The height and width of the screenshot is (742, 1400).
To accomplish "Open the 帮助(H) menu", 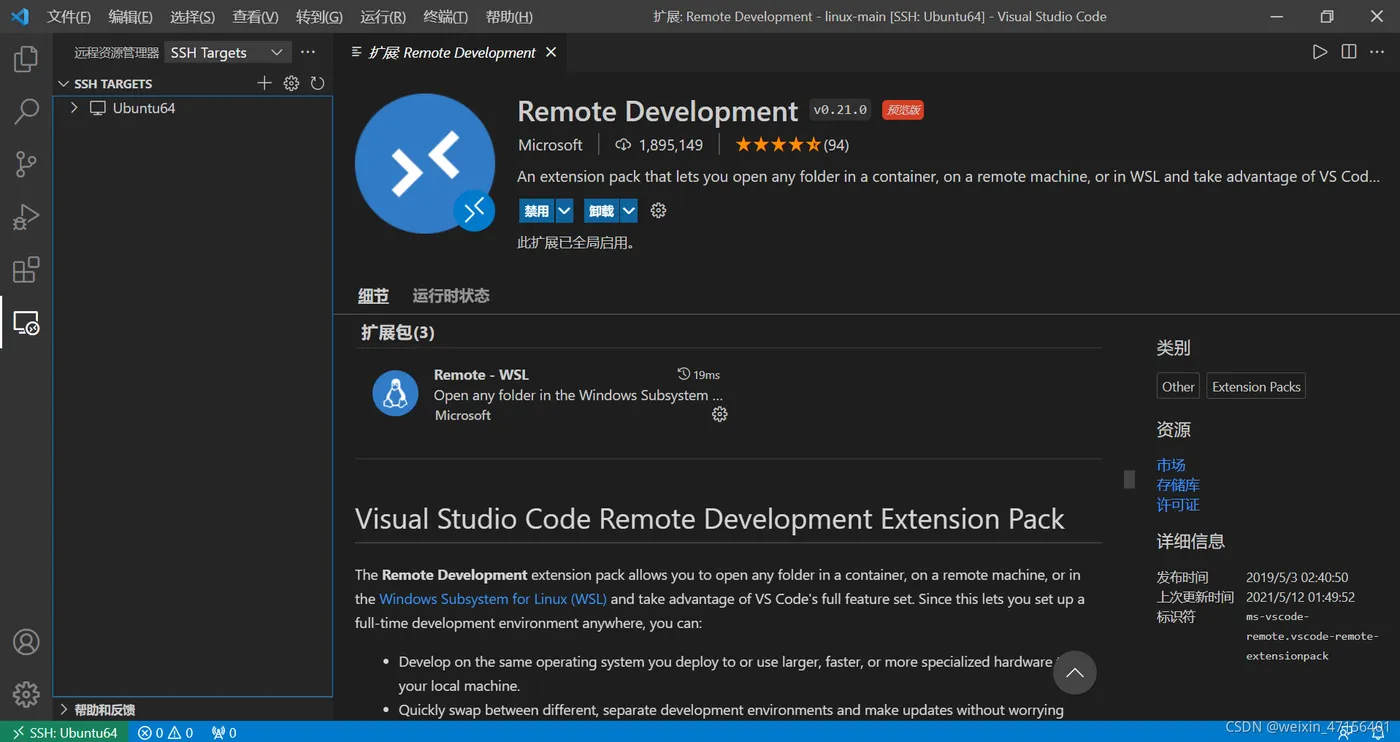I will [x=509, y=17].
